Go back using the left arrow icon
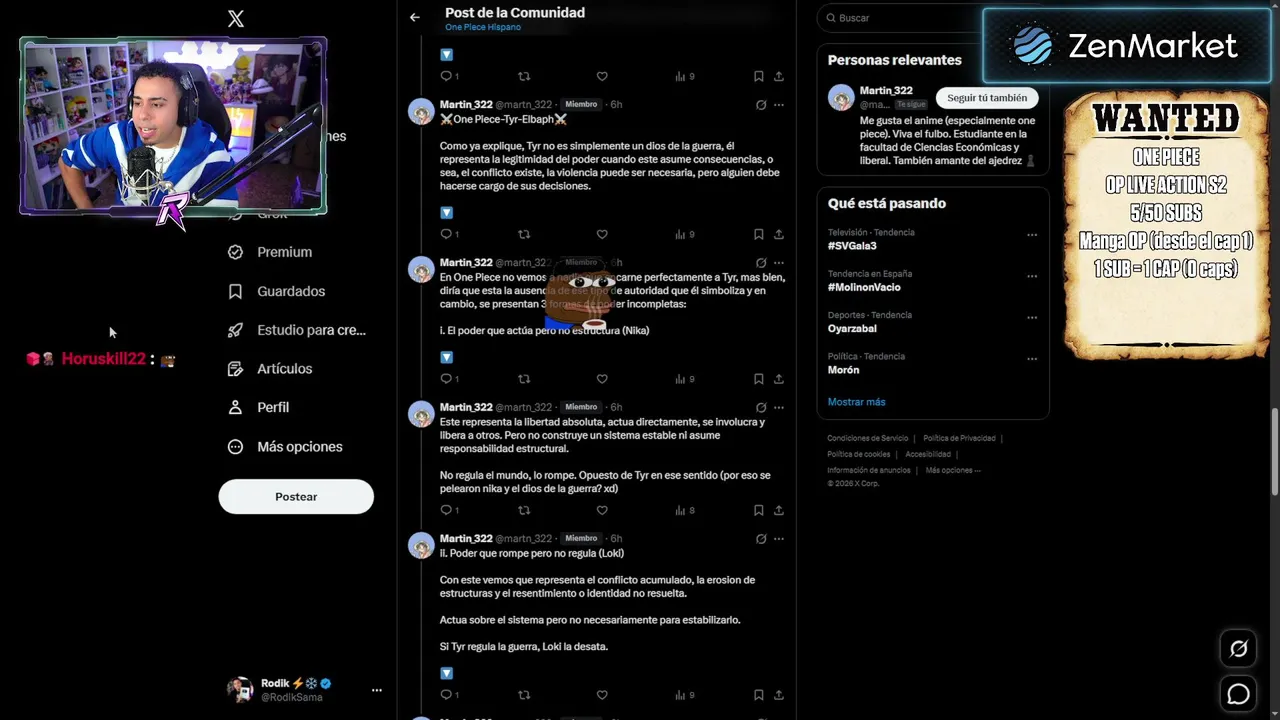The height and width of the screenshot is (720, 1280). pyautogui.click(x=415, y=17)
